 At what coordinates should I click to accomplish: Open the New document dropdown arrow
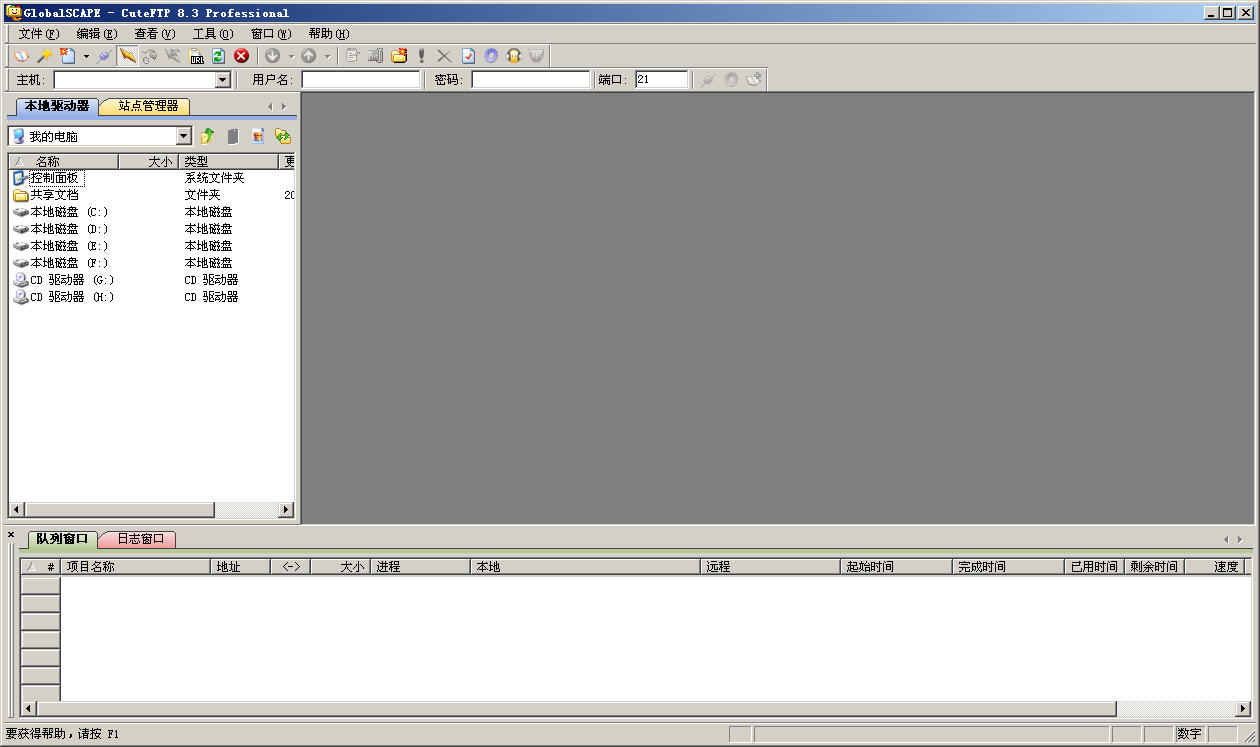click(86, 56)
